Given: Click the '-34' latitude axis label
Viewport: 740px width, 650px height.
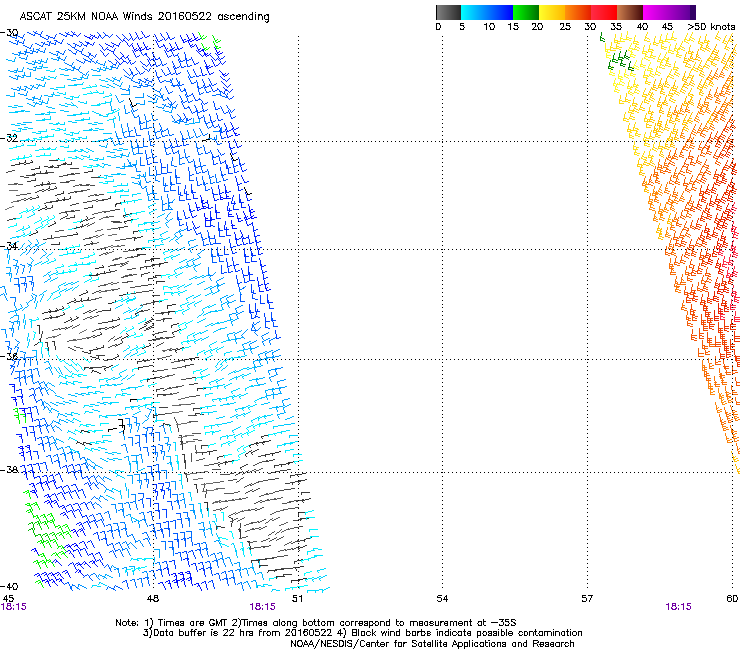Looking at the screenshot, I should [x=9, y=246].
